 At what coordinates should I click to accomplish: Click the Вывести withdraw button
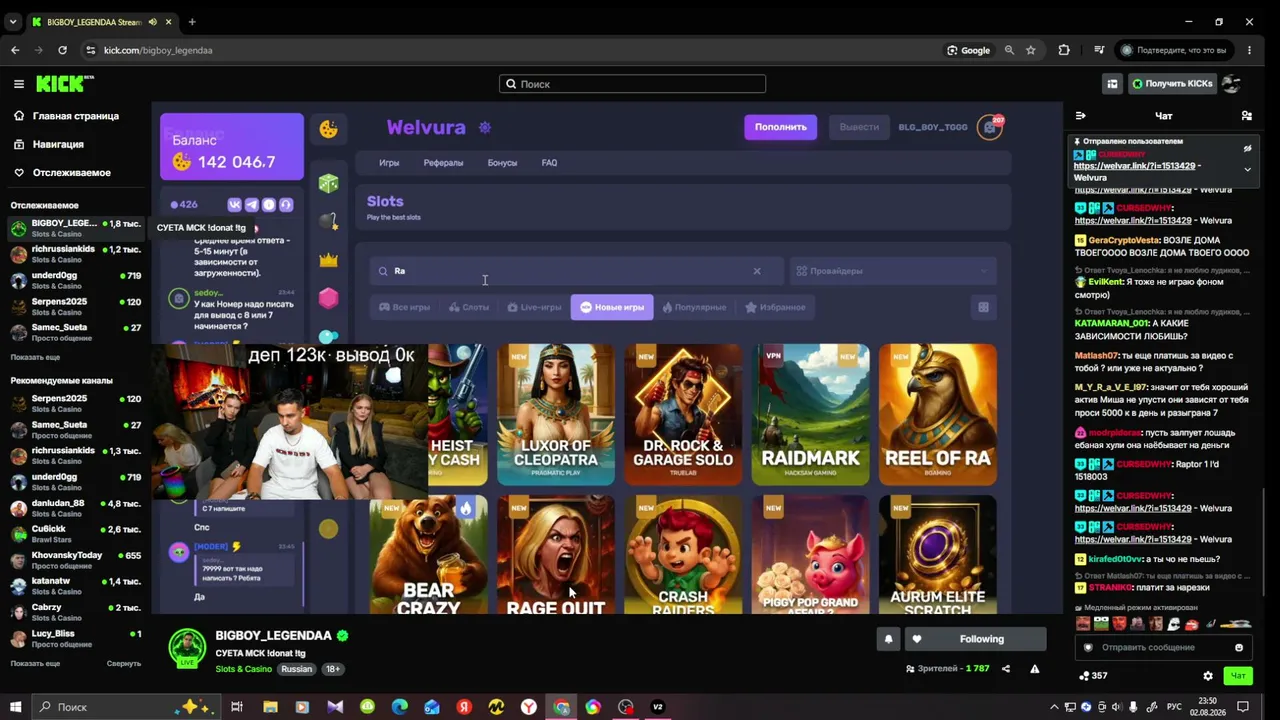(x=859, y=127)
